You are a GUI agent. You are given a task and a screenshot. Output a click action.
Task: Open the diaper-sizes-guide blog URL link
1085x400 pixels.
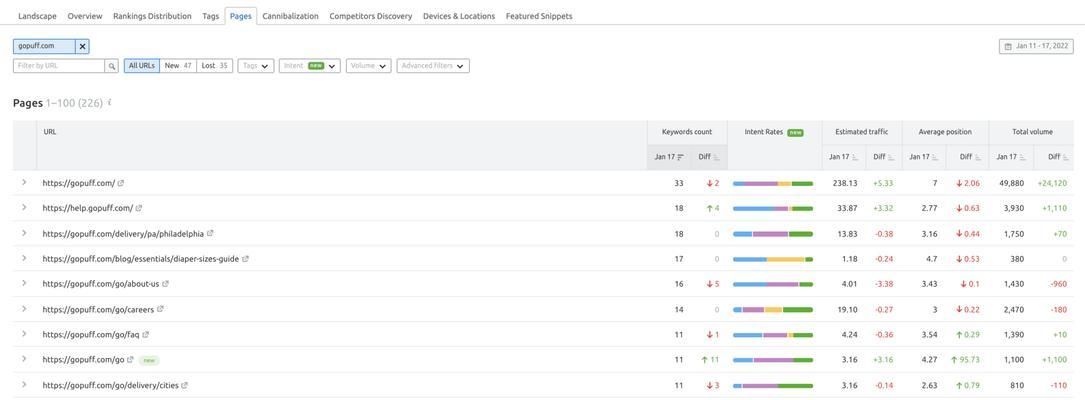(140, 259)
